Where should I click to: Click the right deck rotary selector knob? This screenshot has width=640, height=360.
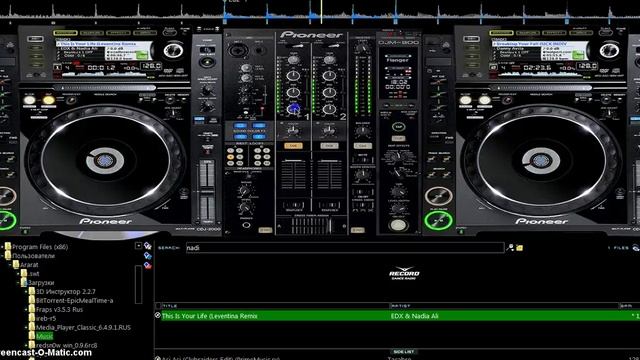(x=609, y=51)
